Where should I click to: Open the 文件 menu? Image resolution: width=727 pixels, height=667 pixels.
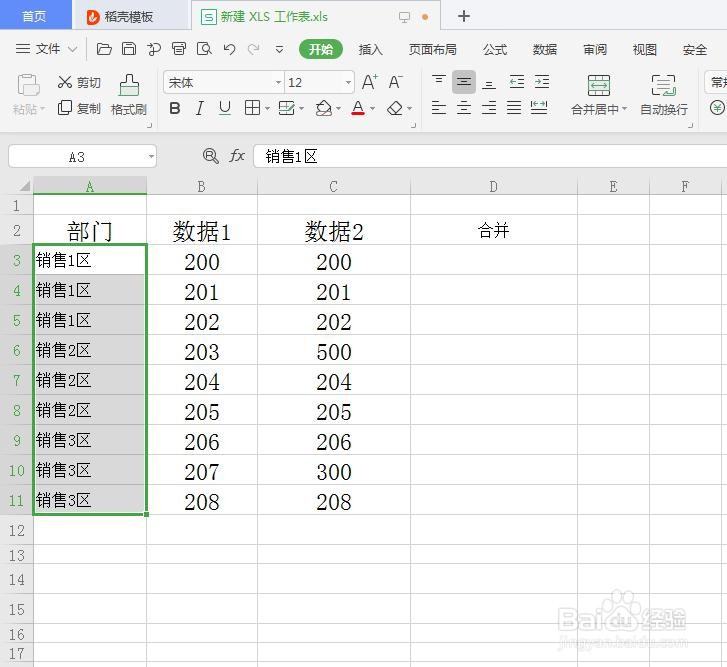click(x=46, y=49)
